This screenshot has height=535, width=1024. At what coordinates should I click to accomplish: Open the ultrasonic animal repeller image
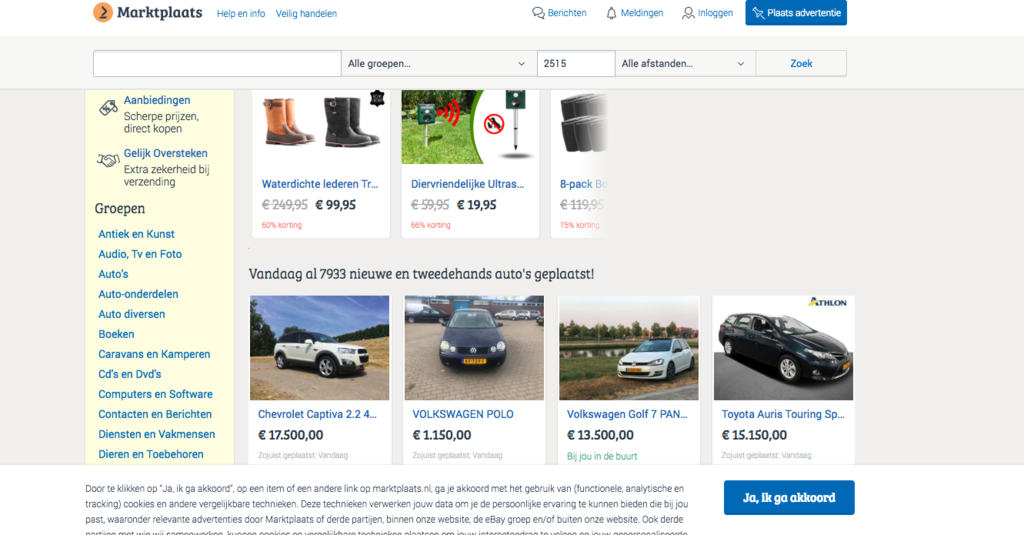click(470, 127)
